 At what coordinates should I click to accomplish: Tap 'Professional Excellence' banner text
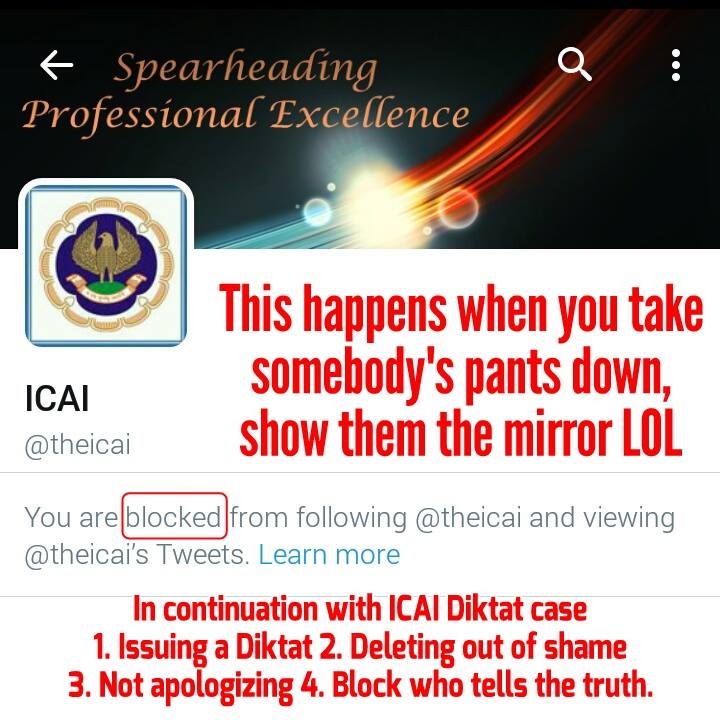(246, 115)
